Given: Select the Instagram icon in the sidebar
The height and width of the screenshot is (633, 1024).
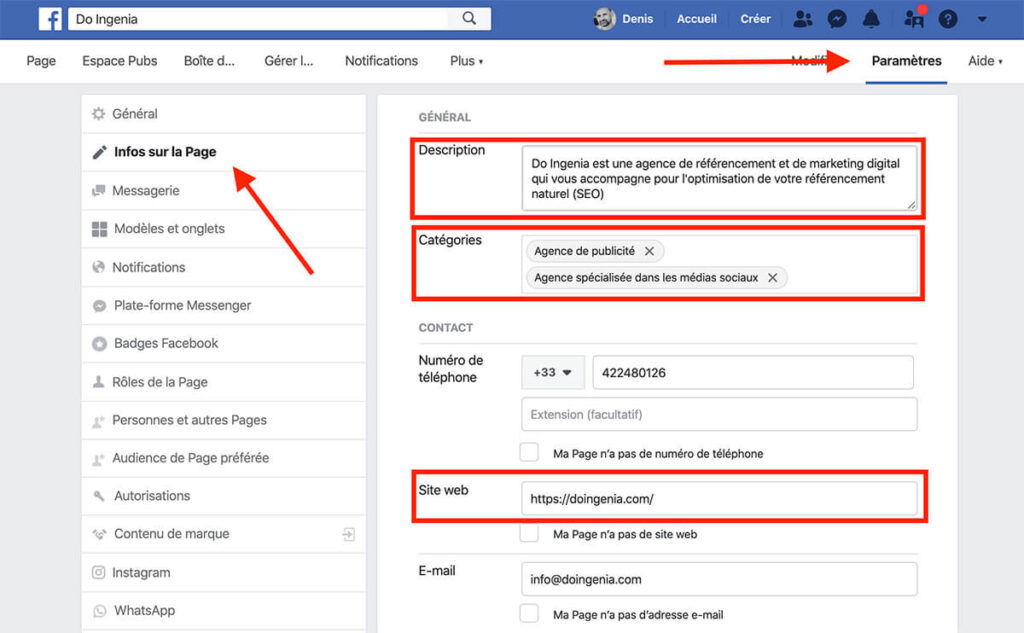Looking at the screenshot, I should tap(98, 572).
